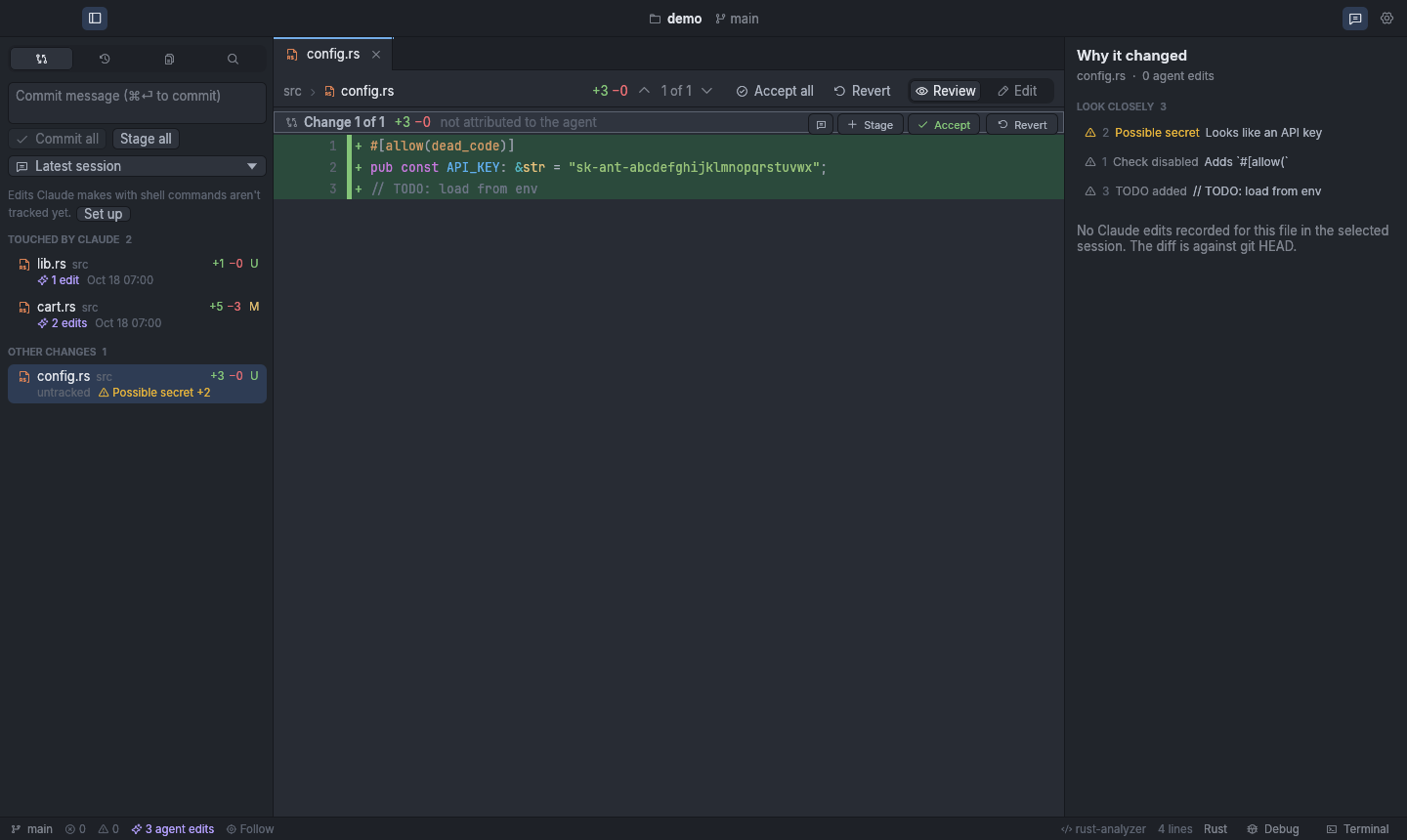Toggle the left sidebar panel icon
Screen dimensions: 1407x840
tap(95, 18)
